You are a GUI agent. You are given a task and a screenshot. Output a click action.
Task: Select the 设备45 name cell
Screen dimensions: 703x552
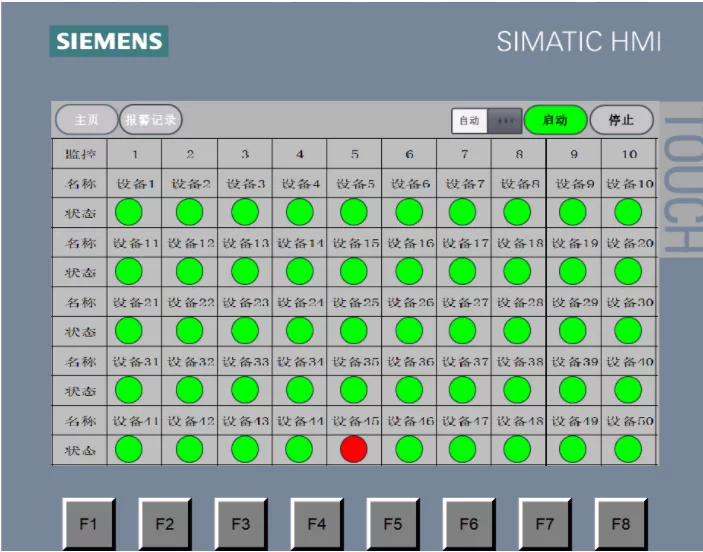point(354,420)
